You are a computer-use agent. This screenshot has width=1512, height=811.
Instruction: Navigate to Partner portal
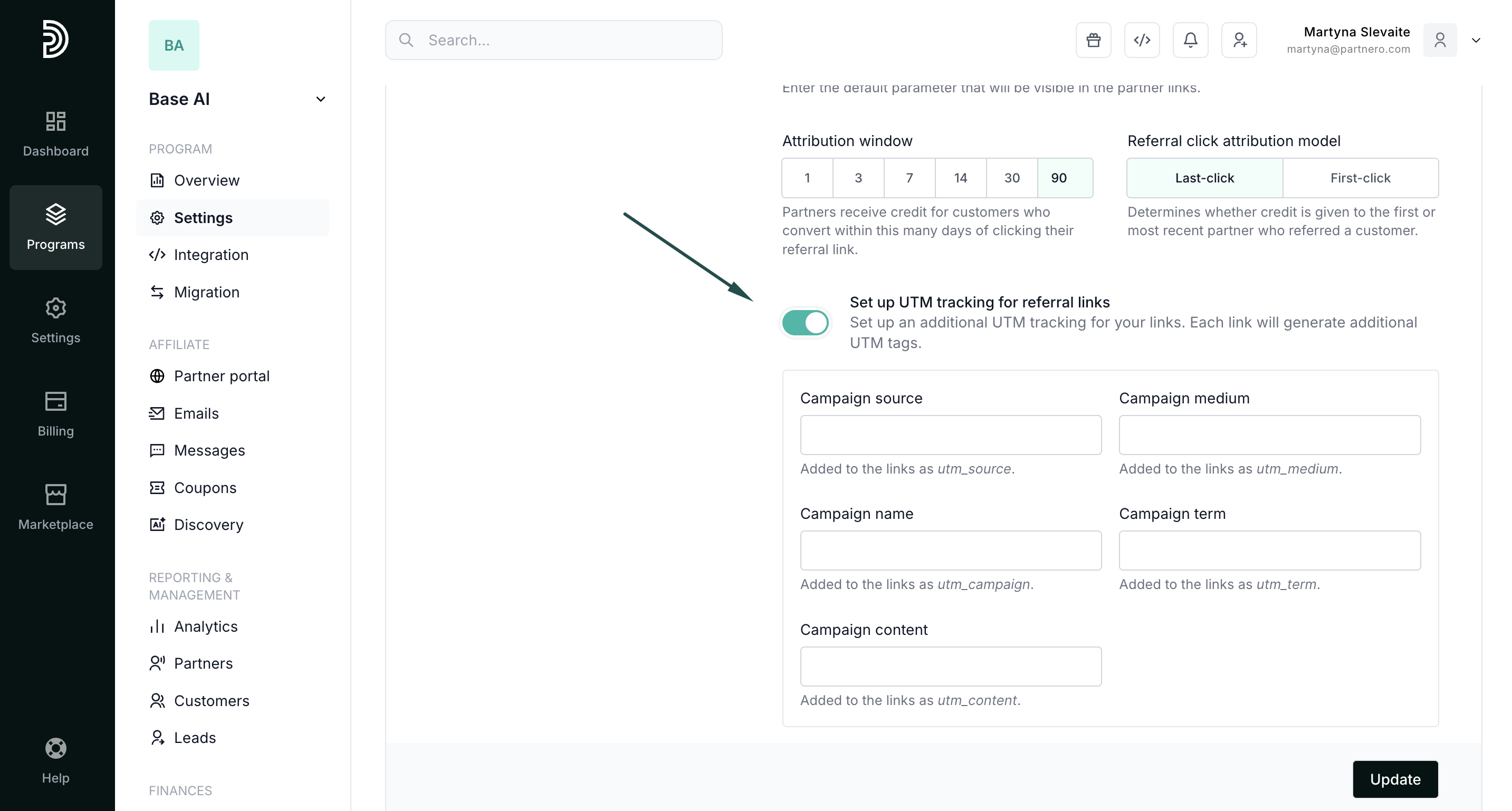point(221,376)
